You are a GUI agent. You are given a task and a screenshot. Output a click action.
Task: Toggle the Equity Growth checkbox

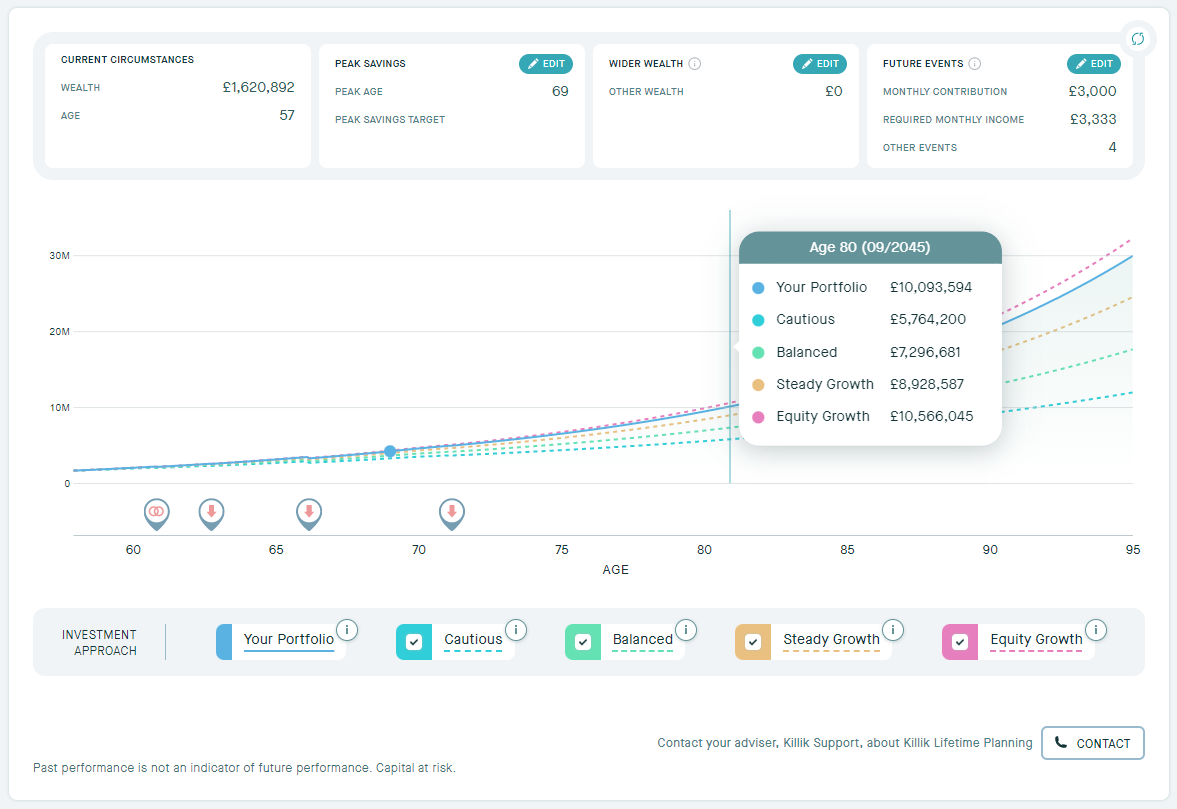tap(960, 642)
